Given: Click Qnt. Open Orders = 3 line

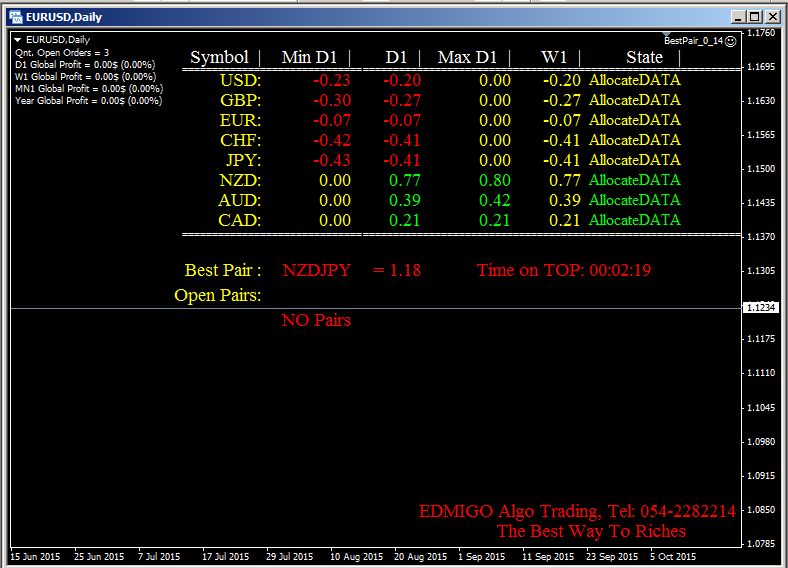Looking at the screenshot, I should (x=62, y=52).
